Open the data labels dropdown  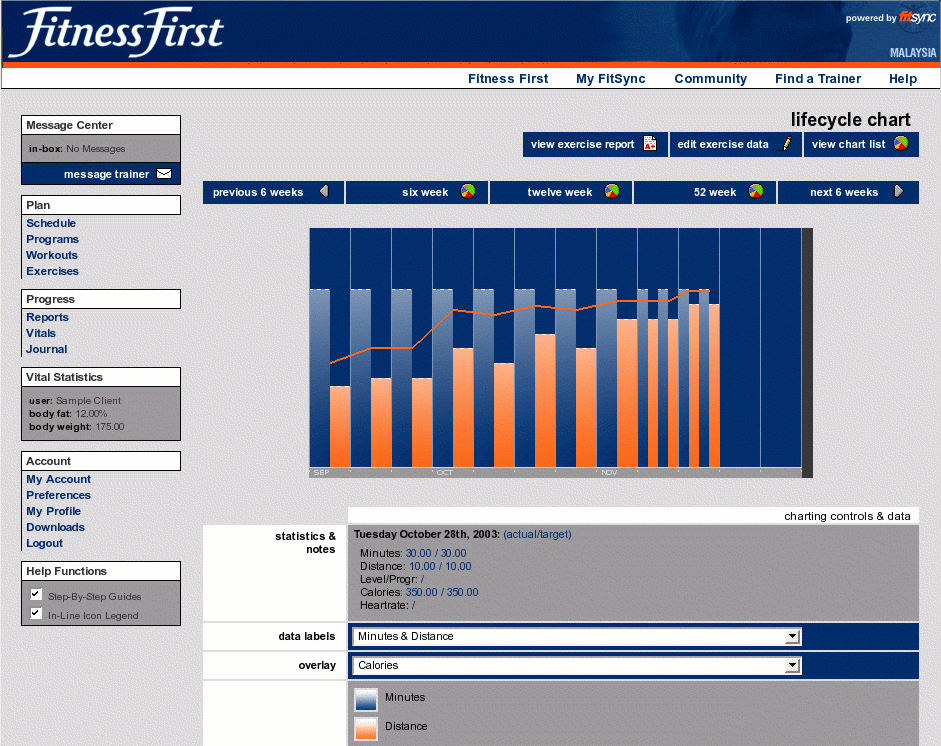click(x=577, y=636)
